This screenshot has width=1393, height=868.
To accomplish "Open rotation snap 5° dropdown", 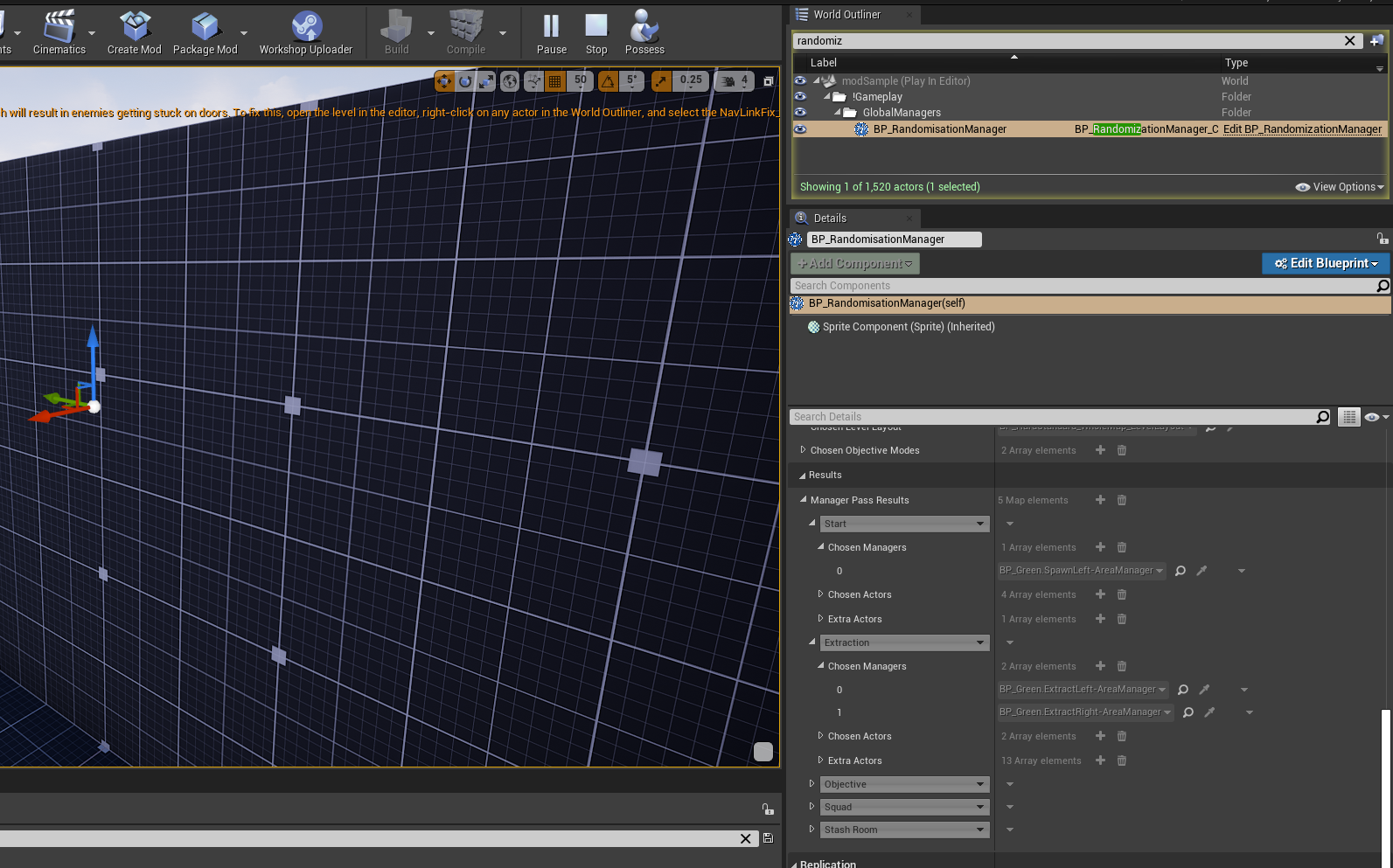I will click(632, 81).
